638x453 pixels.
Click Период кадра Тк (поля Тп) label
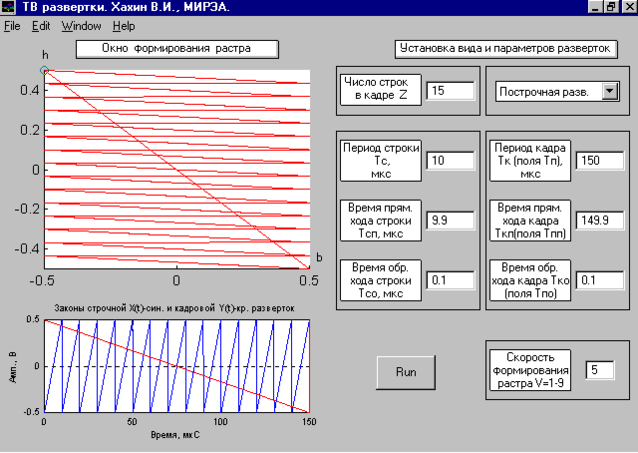pyautogui.click(x=530, y=160)
